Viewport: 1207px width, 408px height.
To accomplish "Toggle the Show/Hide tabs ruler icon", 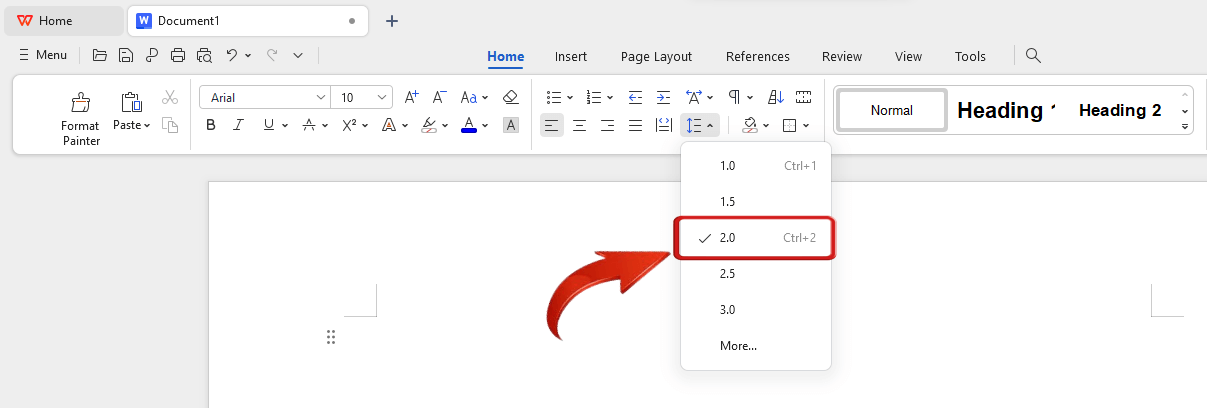I will (x=803, y=97).
